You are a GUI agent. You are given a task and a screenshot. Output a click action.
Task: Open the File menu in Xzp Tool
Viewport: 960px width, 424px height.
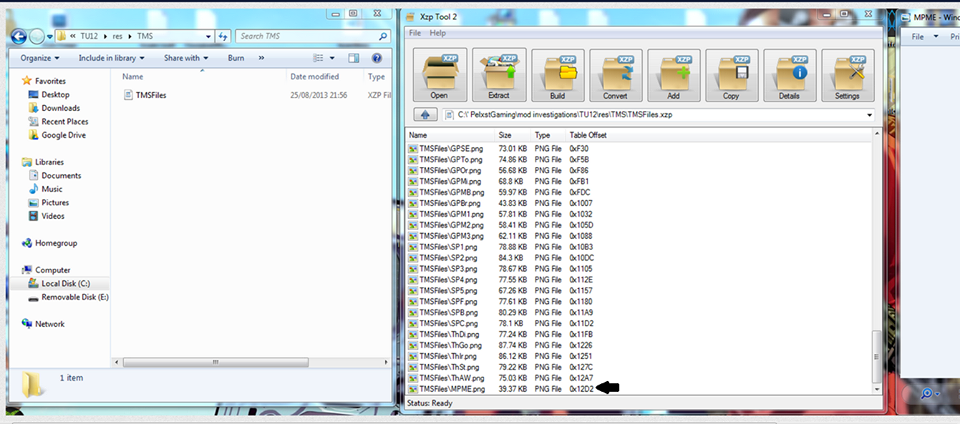point(415,33)
